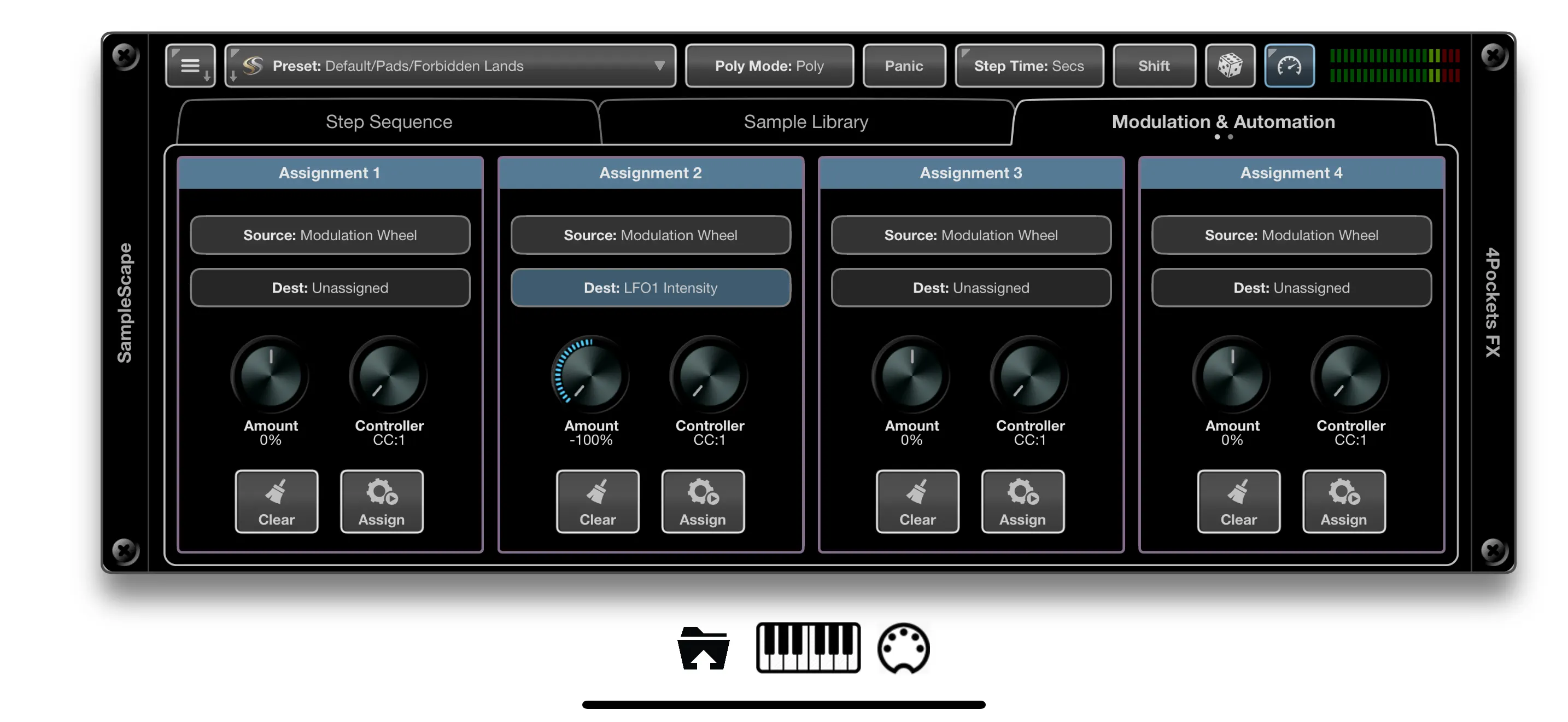Image resolution: width=1568 pixels, height=722 pixels.
Task: Select the LFO1 Intensity destination in Assignment 2
Action: click(650, 287)
